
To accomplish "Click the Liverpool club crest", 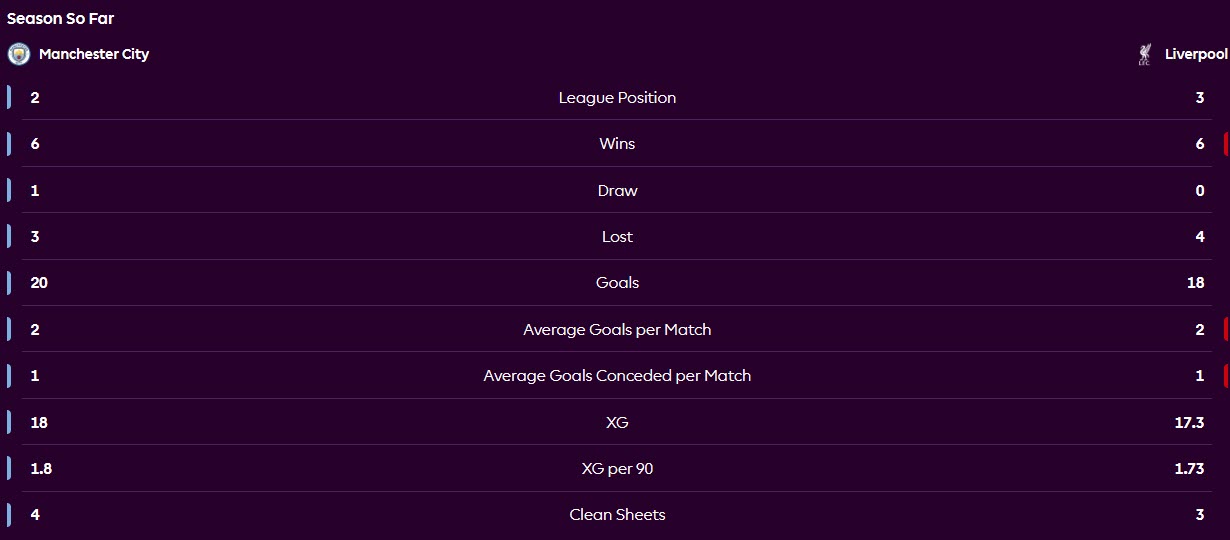I will click(x=1145, y=54).
